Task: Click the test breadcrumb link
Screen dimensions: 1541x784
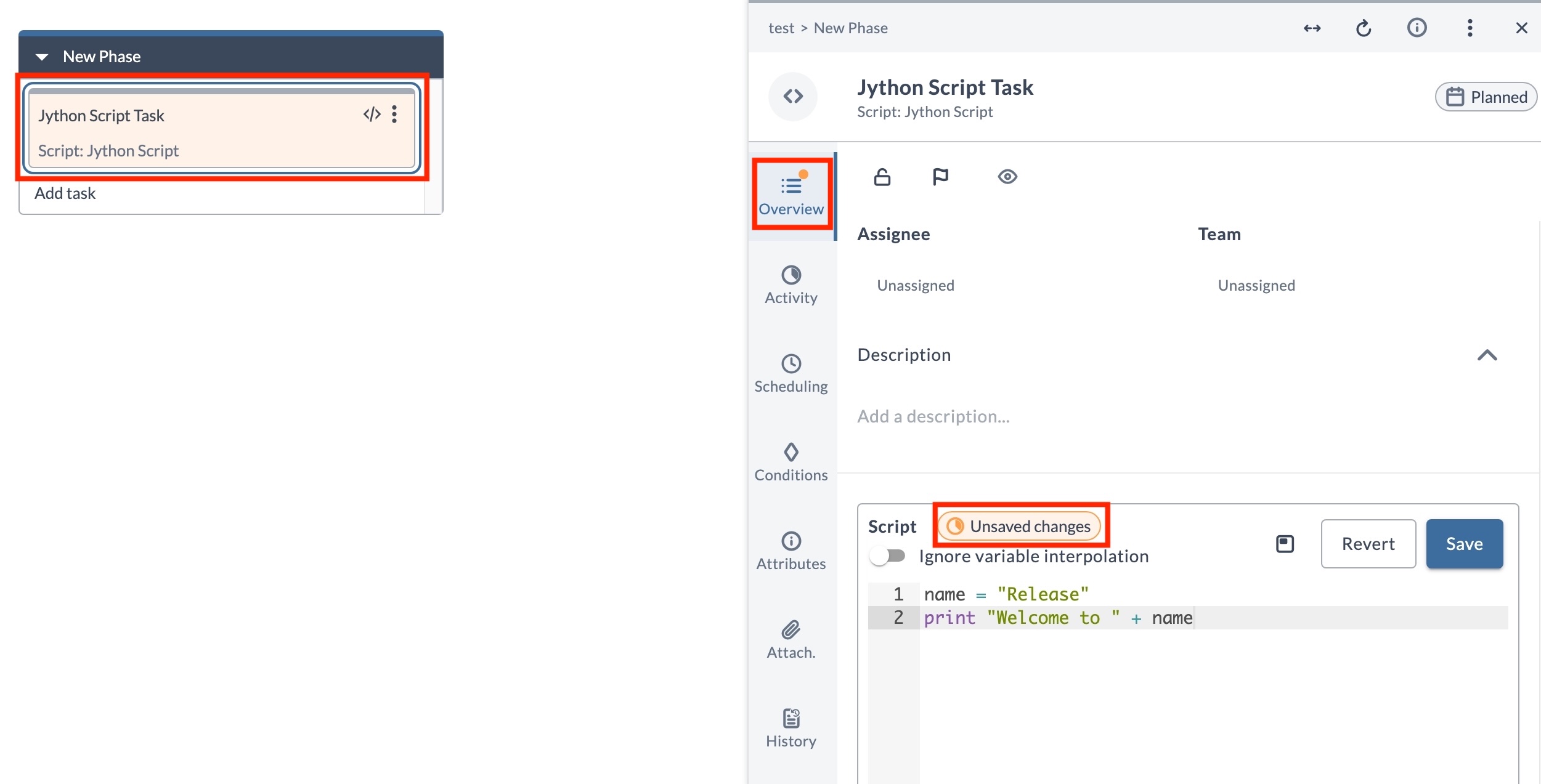Action: pyautogui.click(x=781, y=28)
